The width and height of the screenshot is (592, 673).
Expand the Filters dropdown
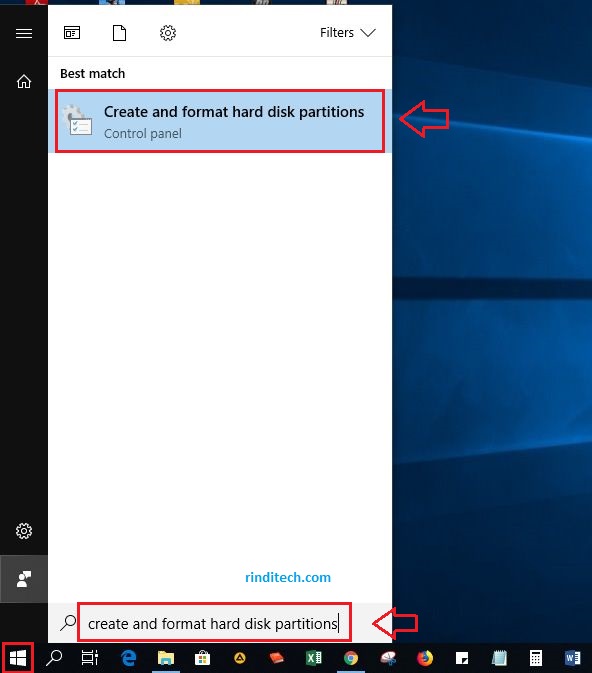point(348,33)
